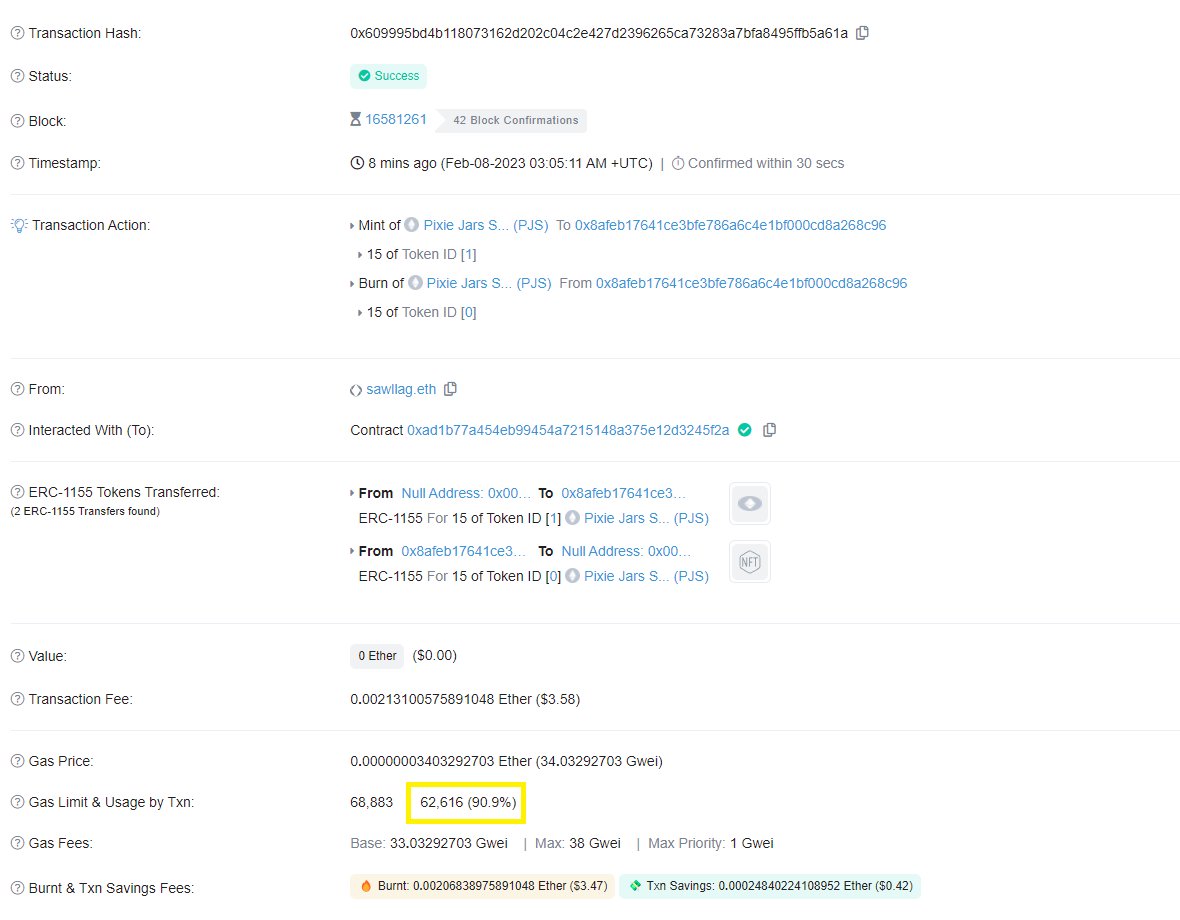1180x920 pixels.
Task: Open Pixie Jars (PJS) link in second ERC-1155 transfer
Action: tap(646, 576)
